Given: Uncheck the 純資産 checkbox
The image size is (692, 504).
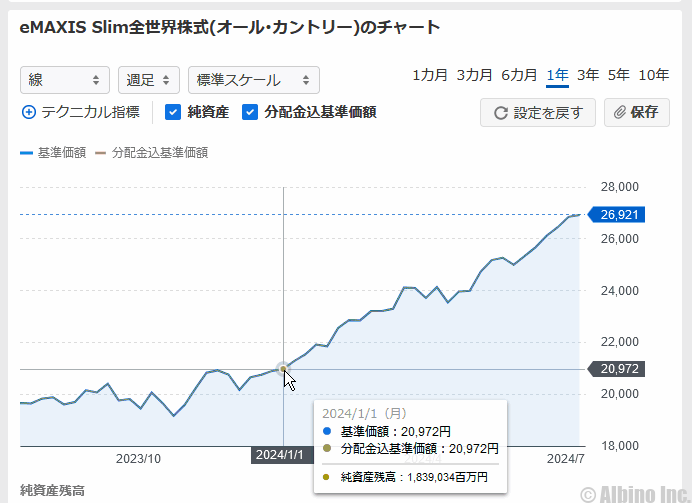Looking at the screenshot, I should (172, 113).
